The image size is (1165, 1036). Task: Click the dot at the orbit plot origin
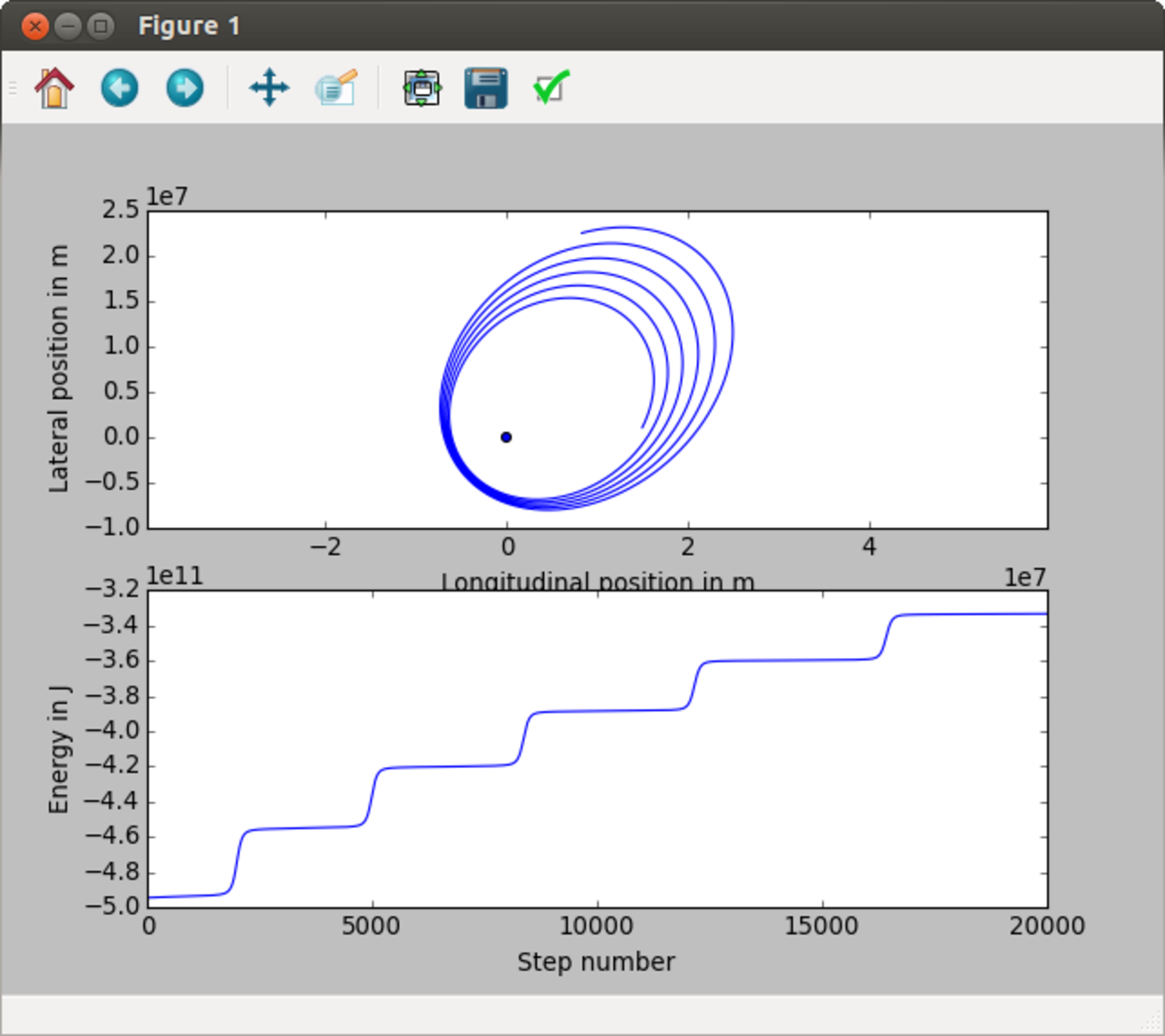pyautogui.click(x=506, y=437)
